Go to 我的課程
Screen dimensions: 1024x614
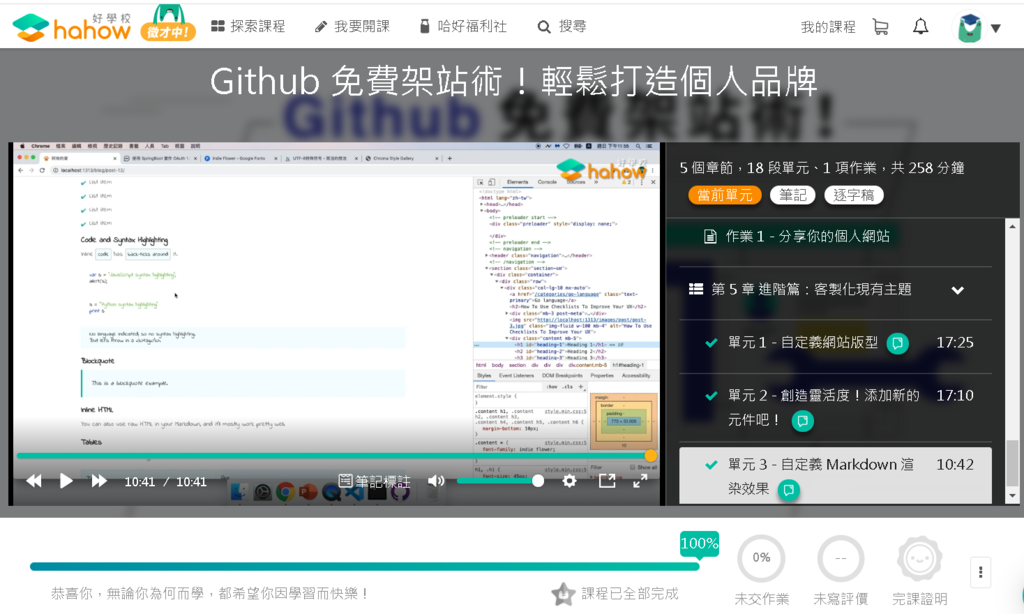[x=828, y=27]
